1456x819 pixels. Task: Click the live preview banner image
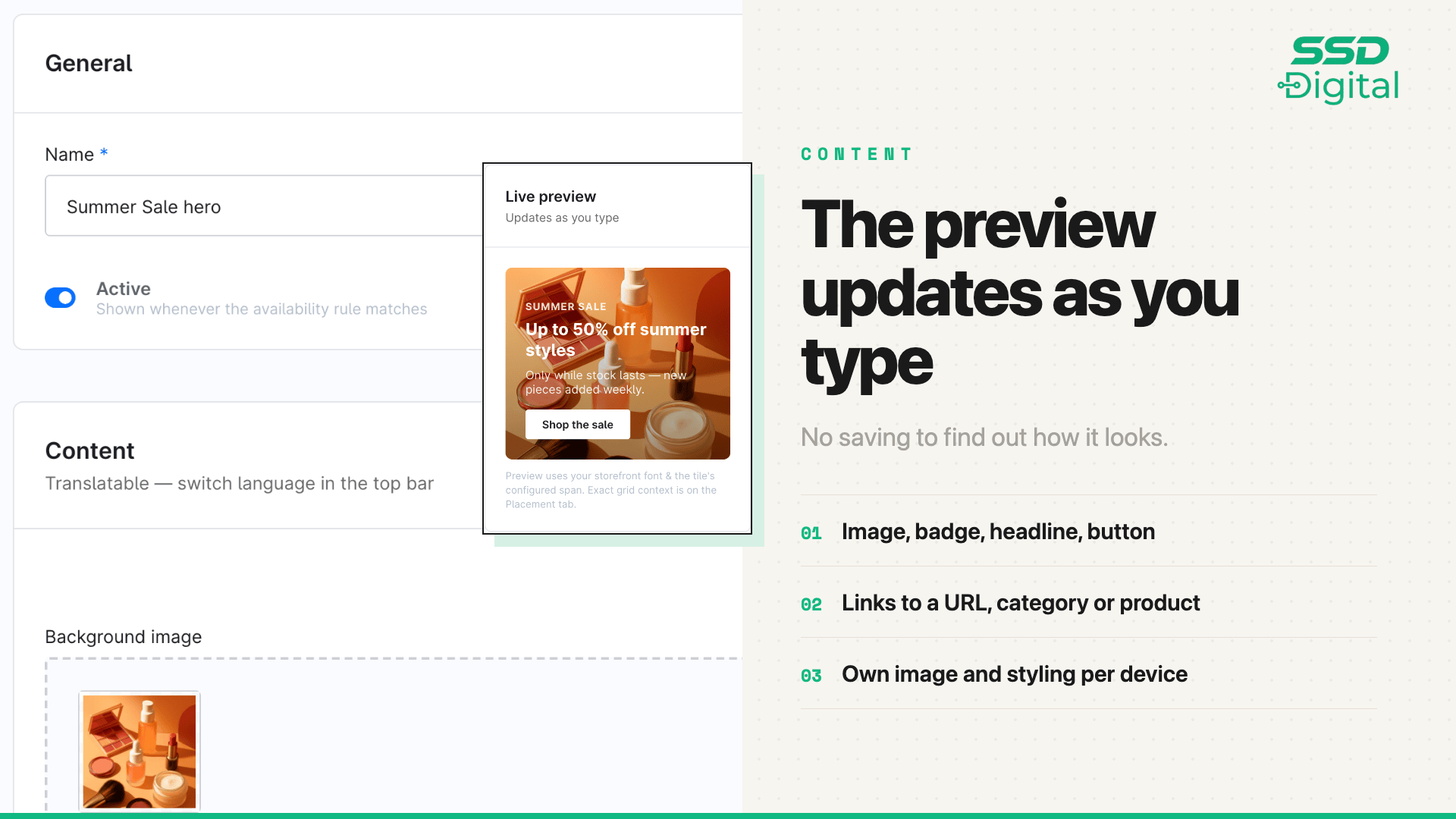pyautogui.click(x=617, y=363)
